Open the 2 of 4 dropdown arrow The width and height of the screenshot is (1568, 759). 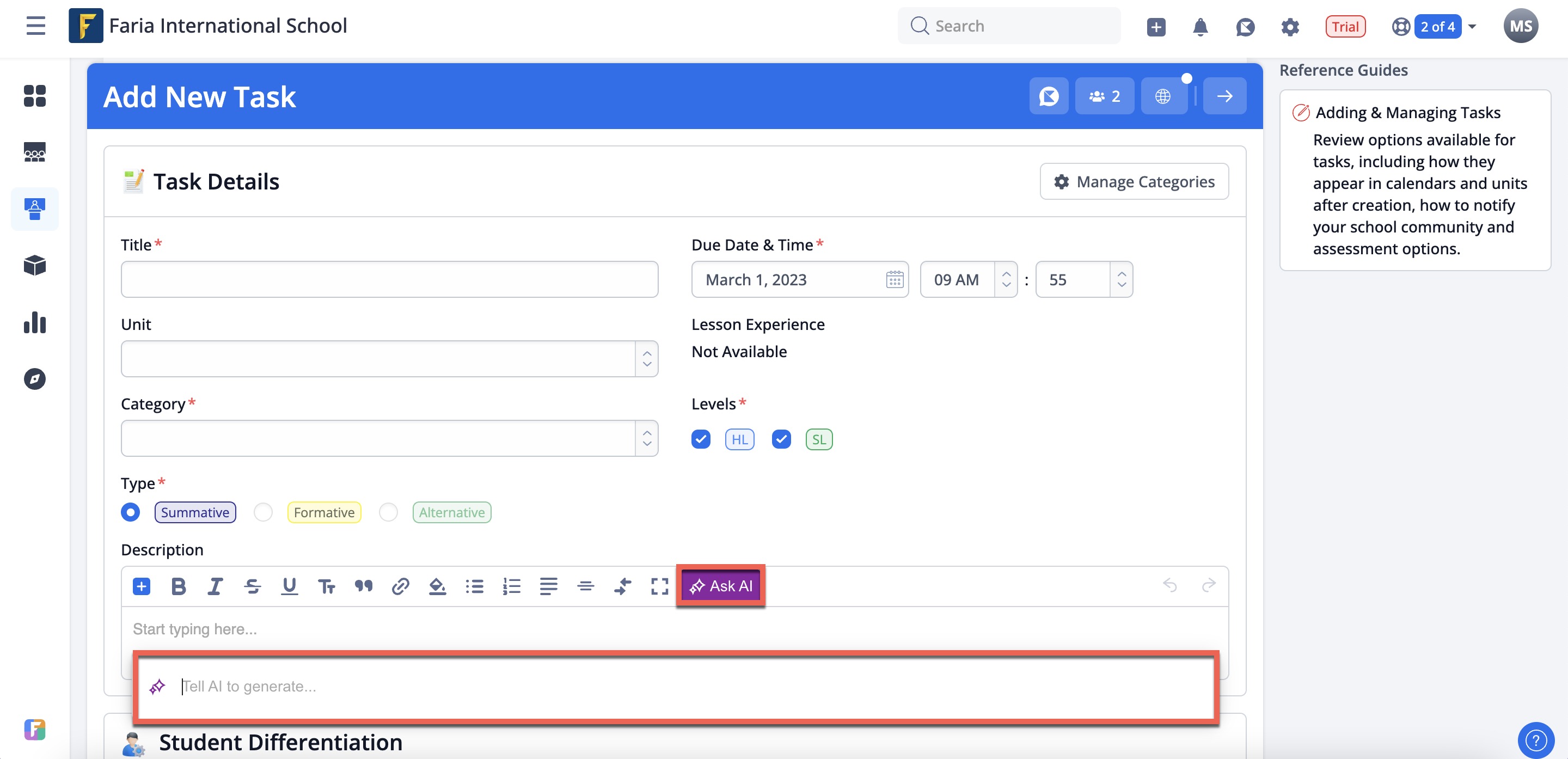point(1472,27)
